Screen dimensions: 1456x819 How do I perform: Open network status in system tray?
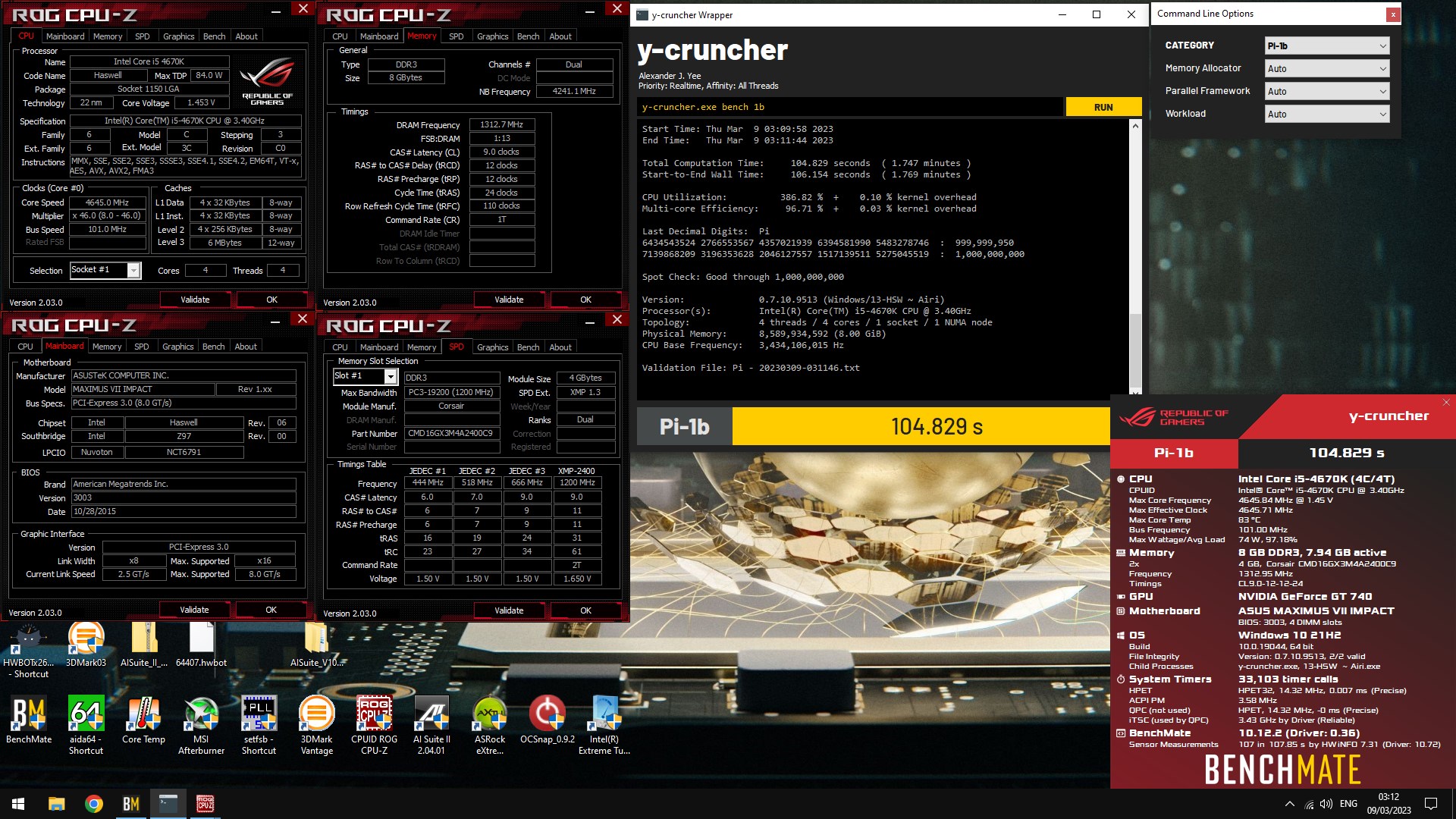1308,804
